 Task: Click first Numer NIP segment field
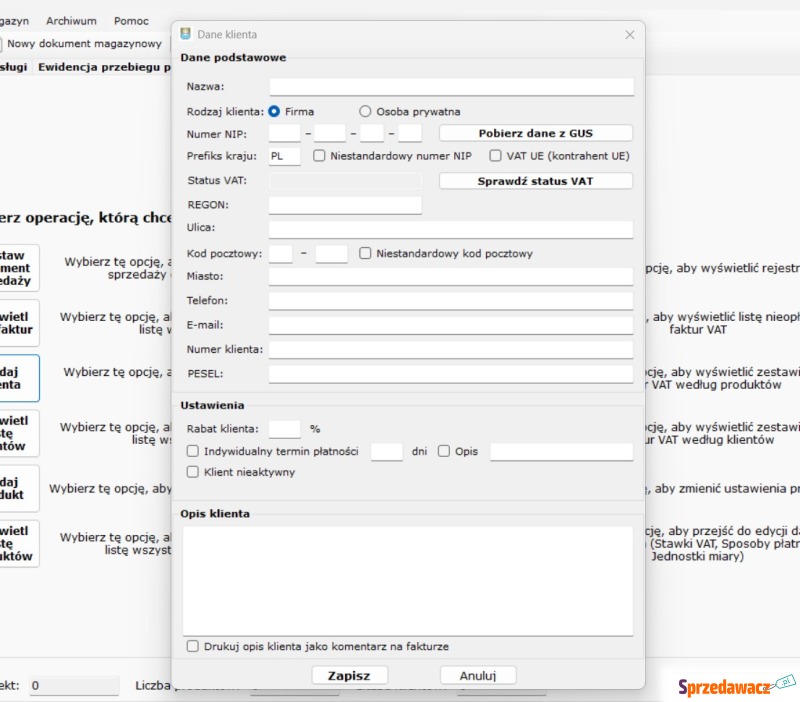pyautogui.click(x=284, y=133)
